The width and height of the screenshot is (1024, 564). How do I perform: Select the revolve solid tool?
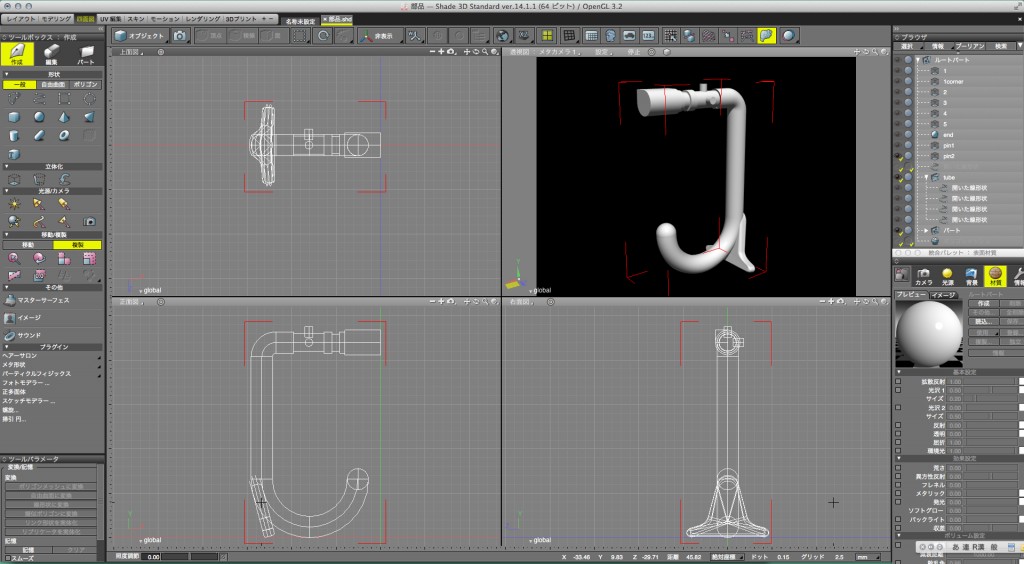click(64, 179)
